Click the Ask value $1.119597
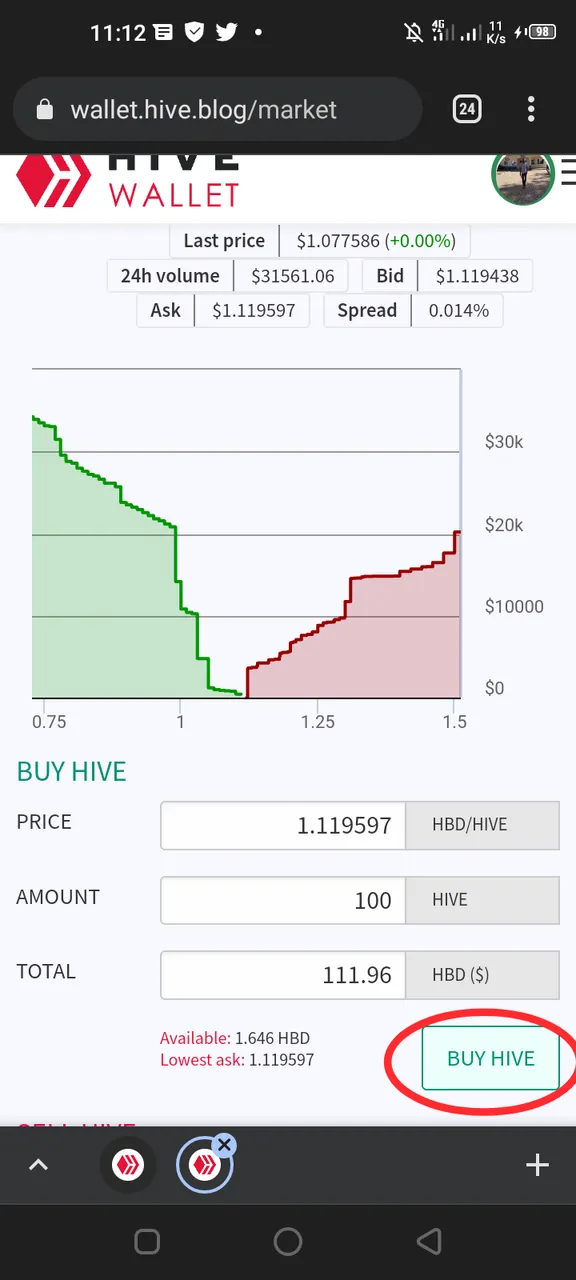This screenshot has width=576, height=1280. click(253, 310)
